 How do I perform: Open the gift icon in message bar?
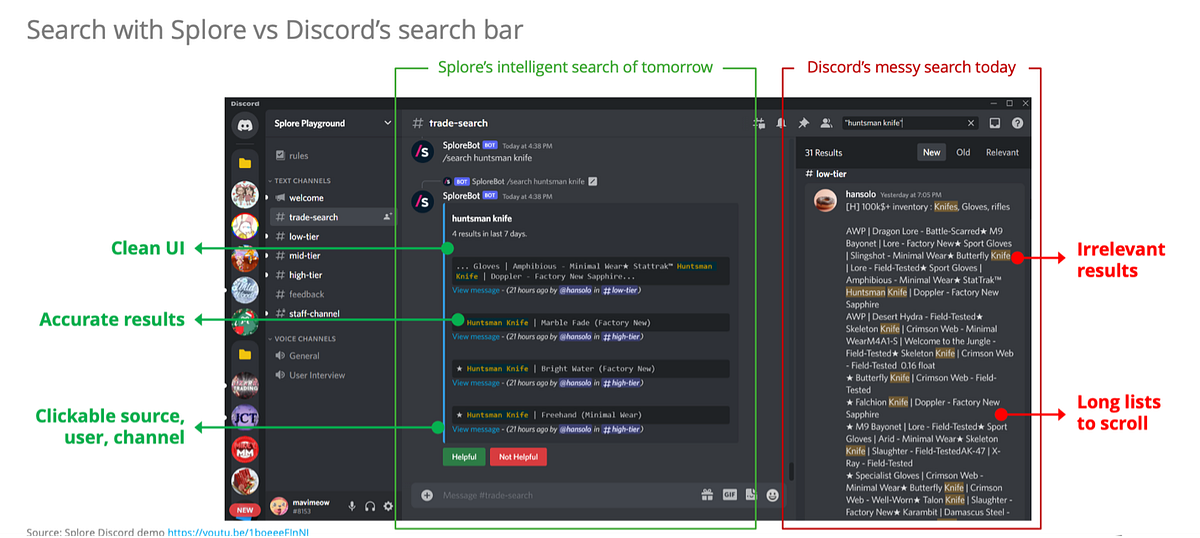point(707,494)
